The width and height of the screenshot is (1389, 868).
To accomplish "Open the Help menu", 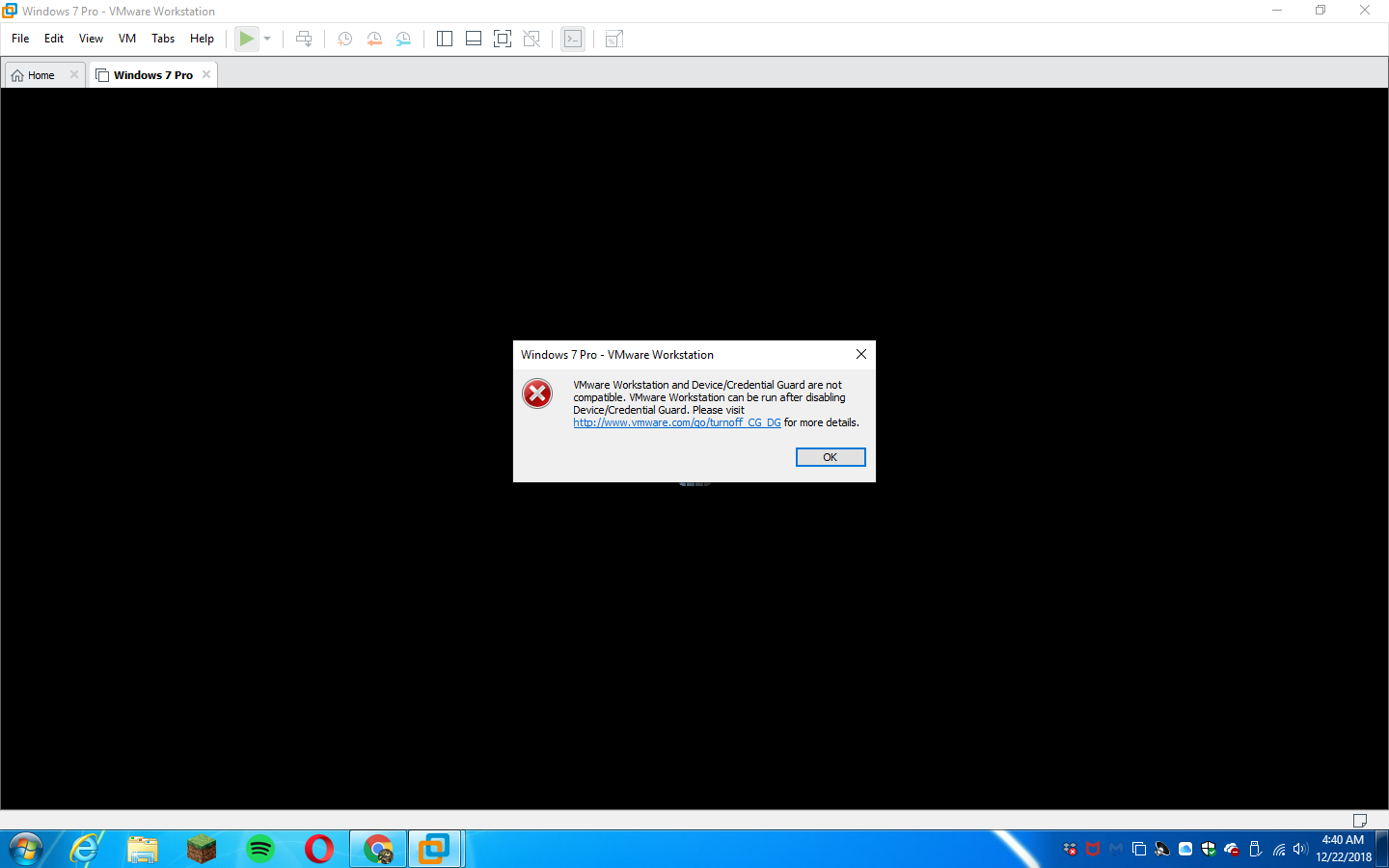I will point(202,39).
